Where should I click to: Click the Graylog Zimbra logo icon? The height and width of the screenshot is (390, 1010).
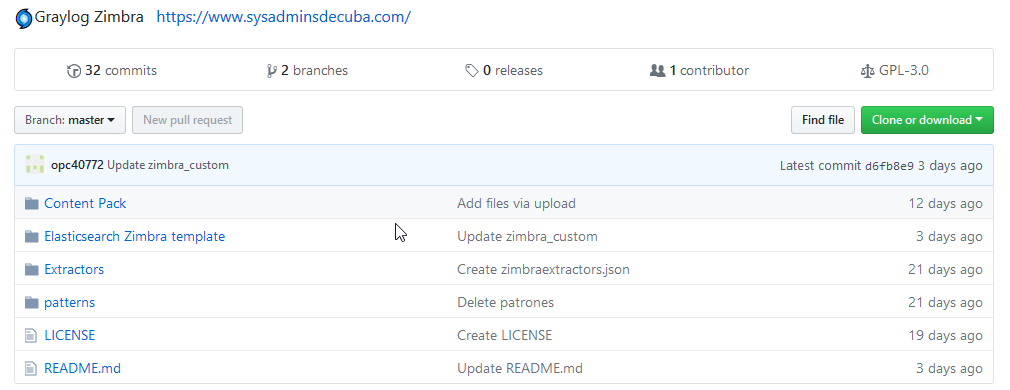point(23,18)
